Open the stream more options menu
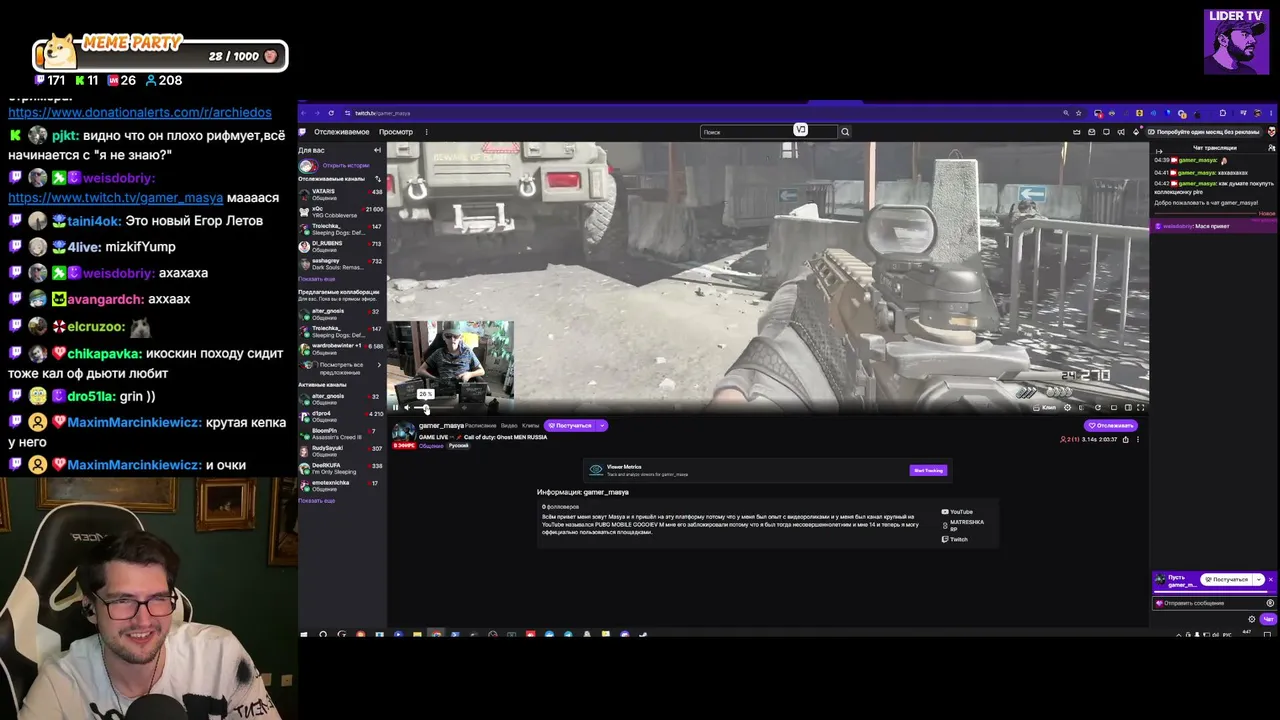 (x=1137, y=440)
